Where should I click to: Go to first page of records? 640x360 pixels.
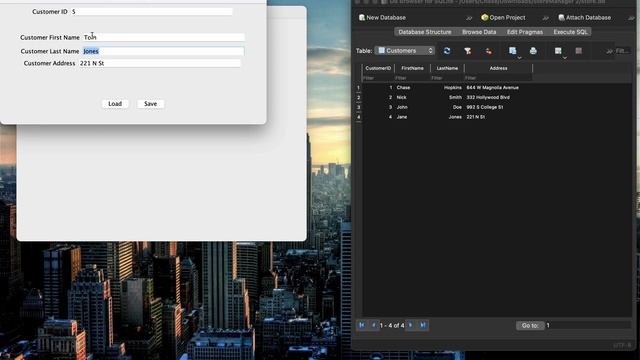click(362, 325)
